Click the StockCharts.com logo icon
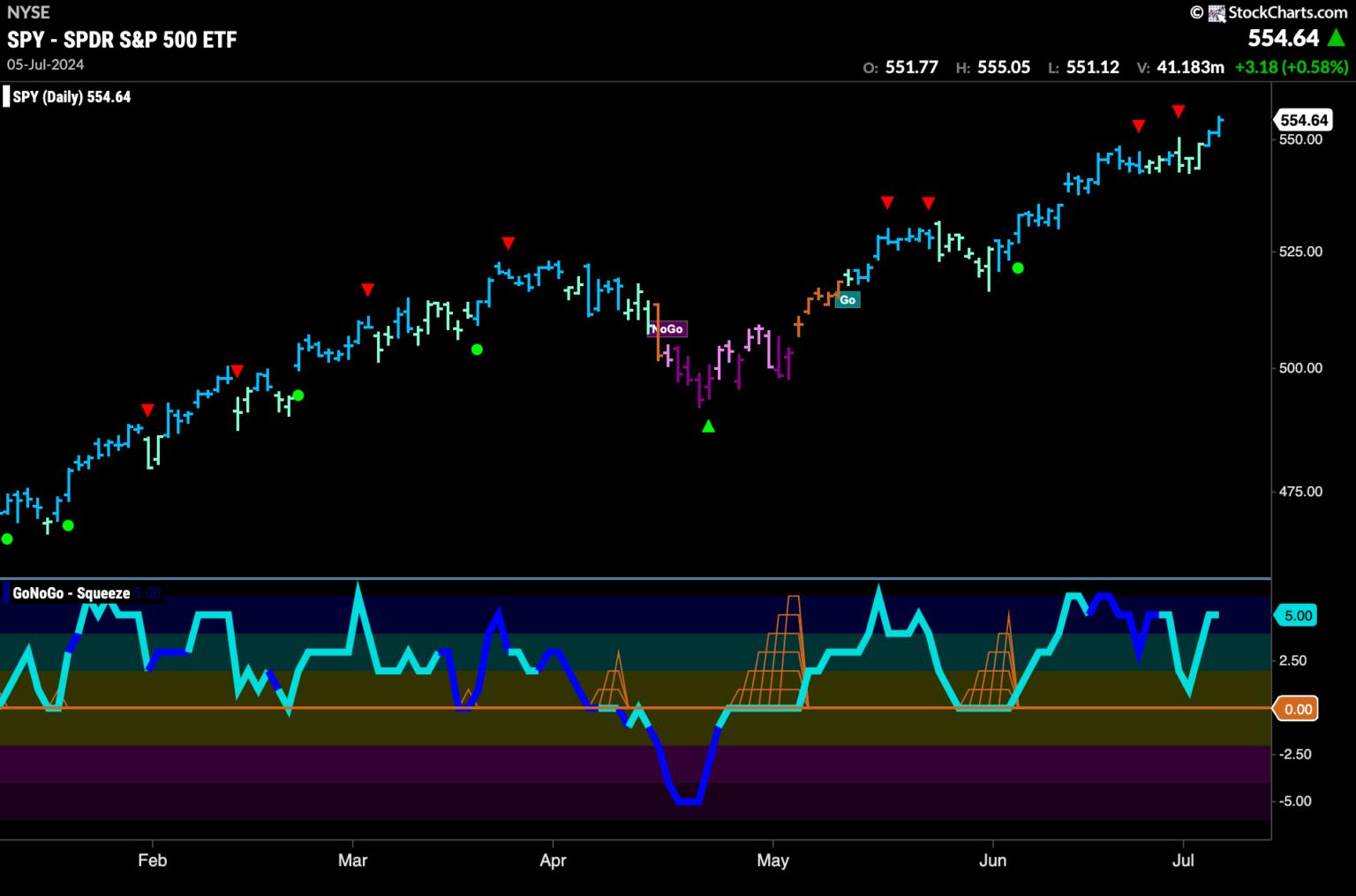 [x=1217, y=12]
